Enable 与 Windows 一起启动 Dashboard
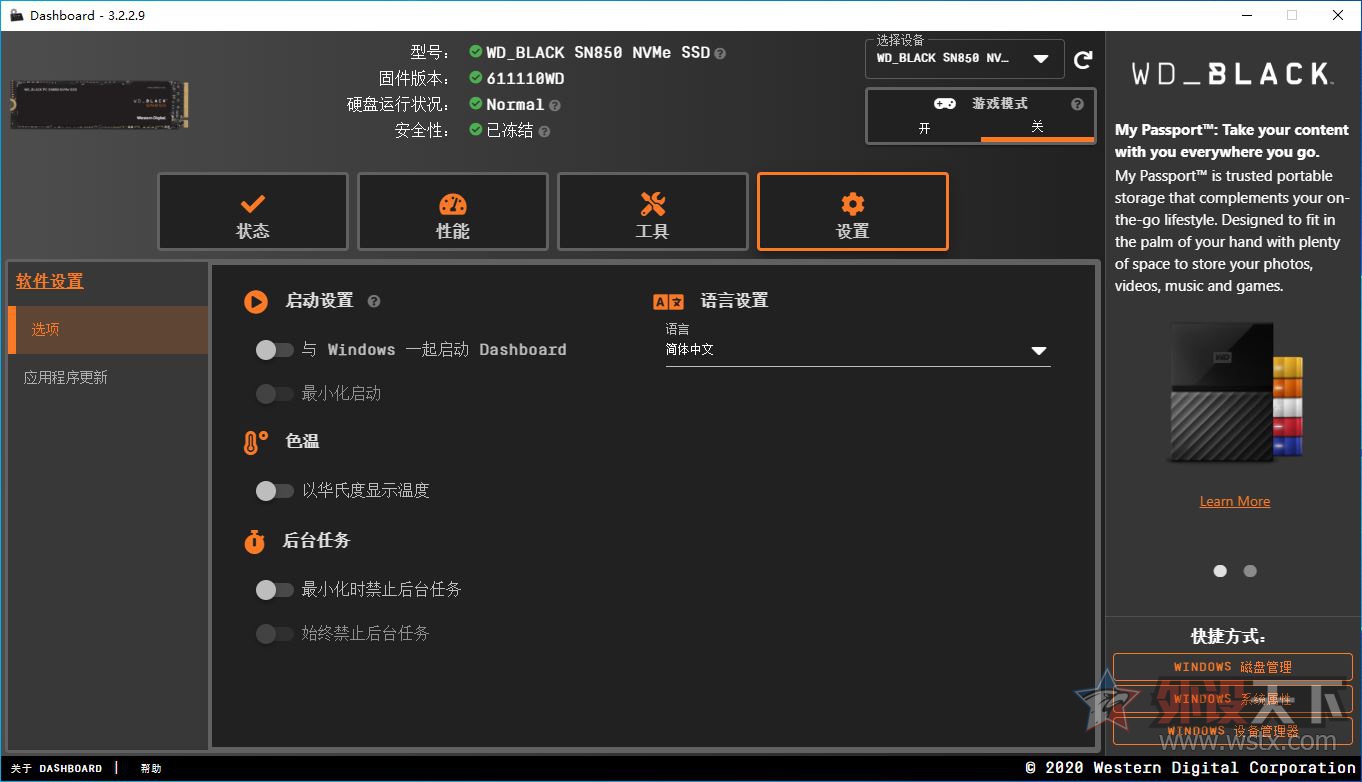This screenshot has width=1362, height=782. point(274,349)
